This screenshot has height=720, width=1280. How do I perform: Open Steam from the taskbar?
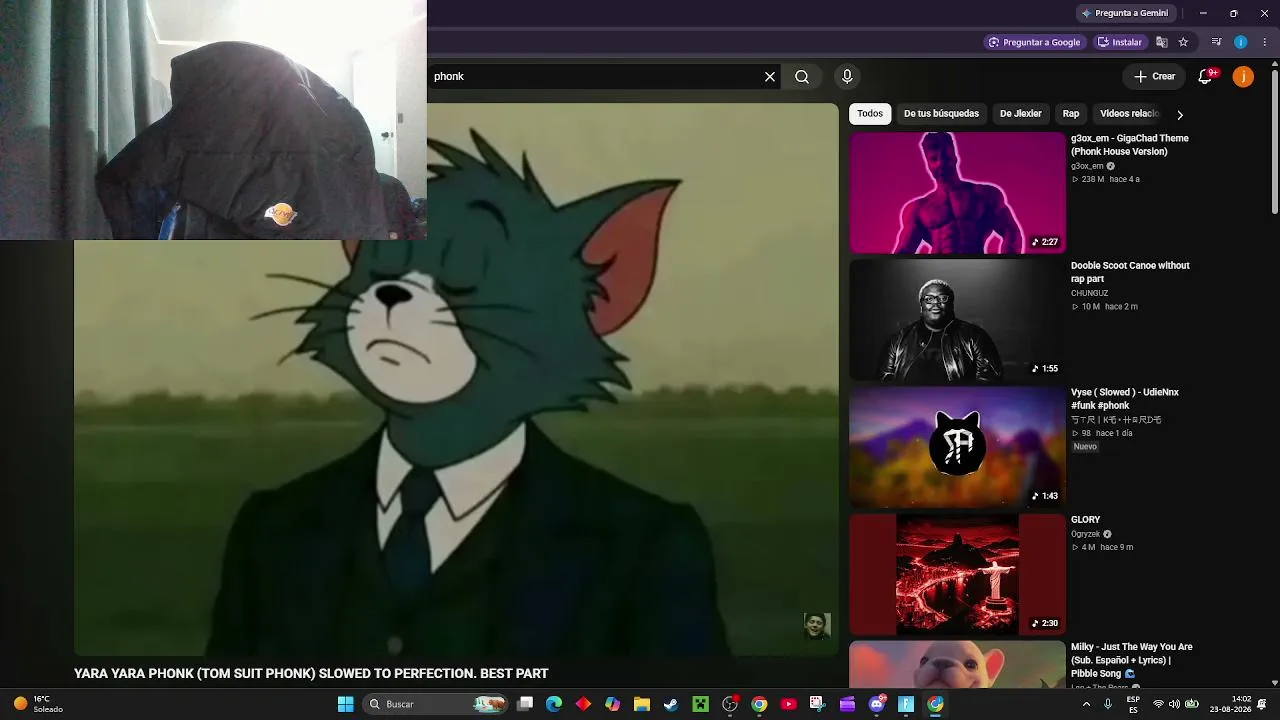tap(671, 704)
